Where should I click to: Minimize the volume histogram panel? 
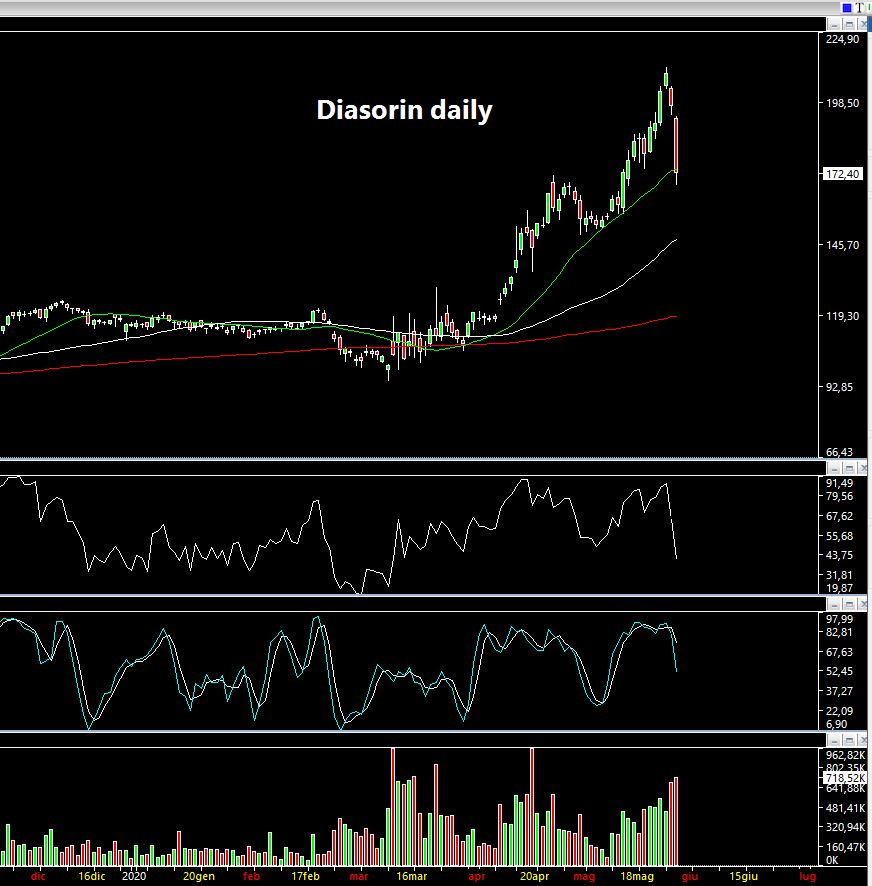[834, 740]
